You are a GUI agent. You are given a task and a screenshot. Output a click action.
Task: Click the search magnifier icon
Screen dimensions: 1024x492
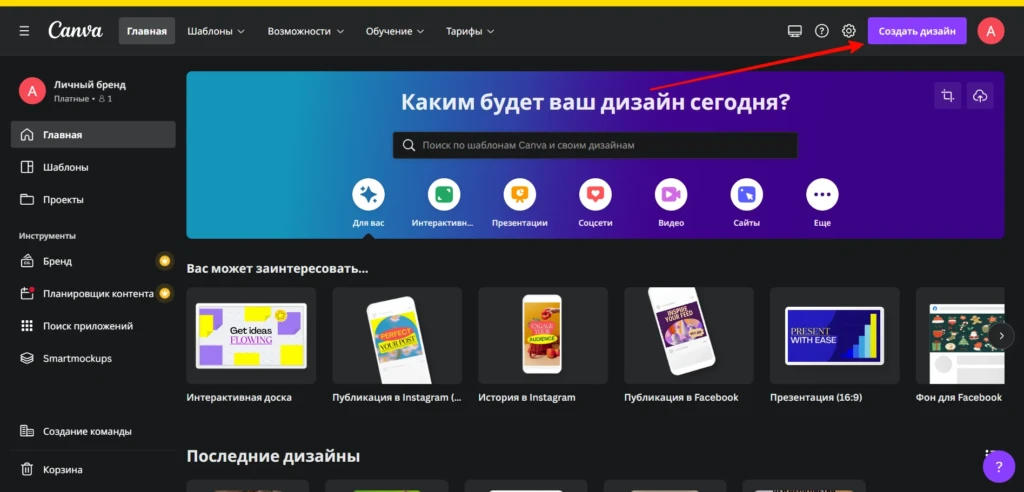tap(409, 145)
